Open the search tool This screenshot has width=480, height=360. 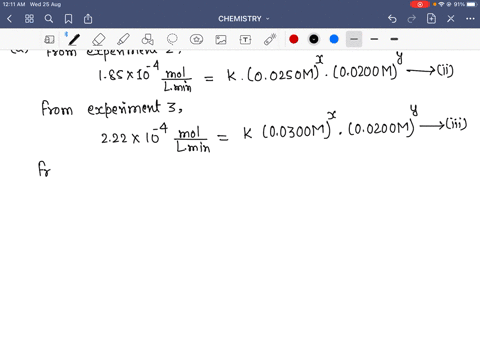49,19
